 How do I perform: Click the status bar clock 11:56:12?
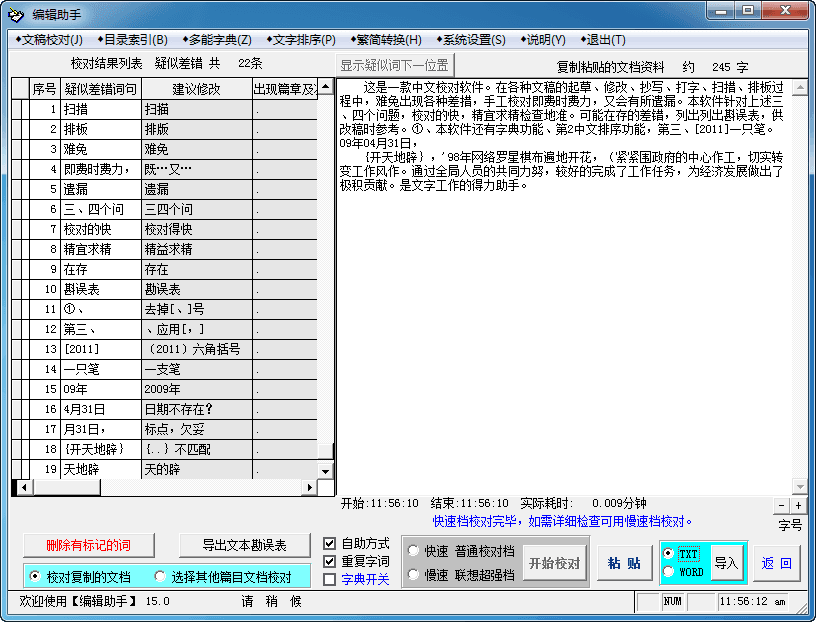tap(753, 601)
